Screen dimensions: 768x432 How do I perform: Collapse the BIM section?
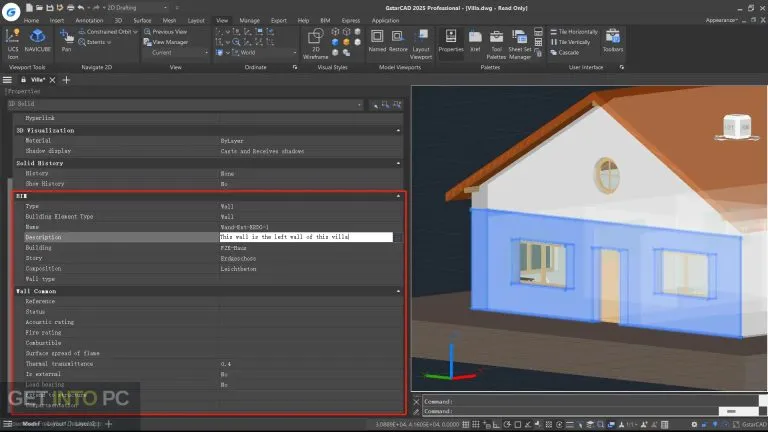398,196
